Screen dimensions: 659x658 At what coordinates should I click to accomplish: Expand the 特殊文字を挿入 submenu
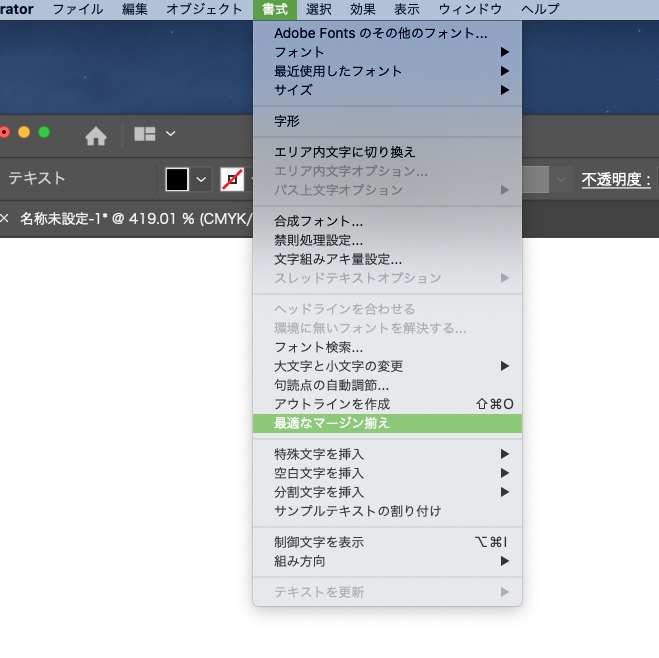point(319,454)
